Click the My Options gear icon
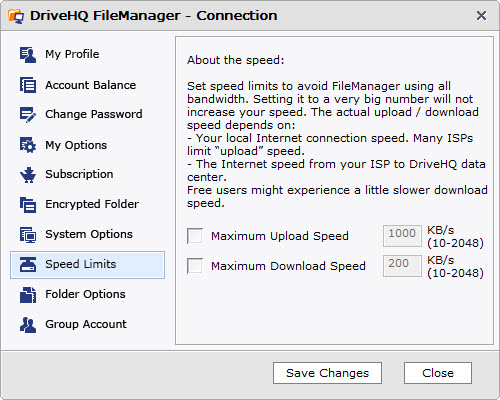The width and height of the screenshot is (500, 400). pos(28,145)
